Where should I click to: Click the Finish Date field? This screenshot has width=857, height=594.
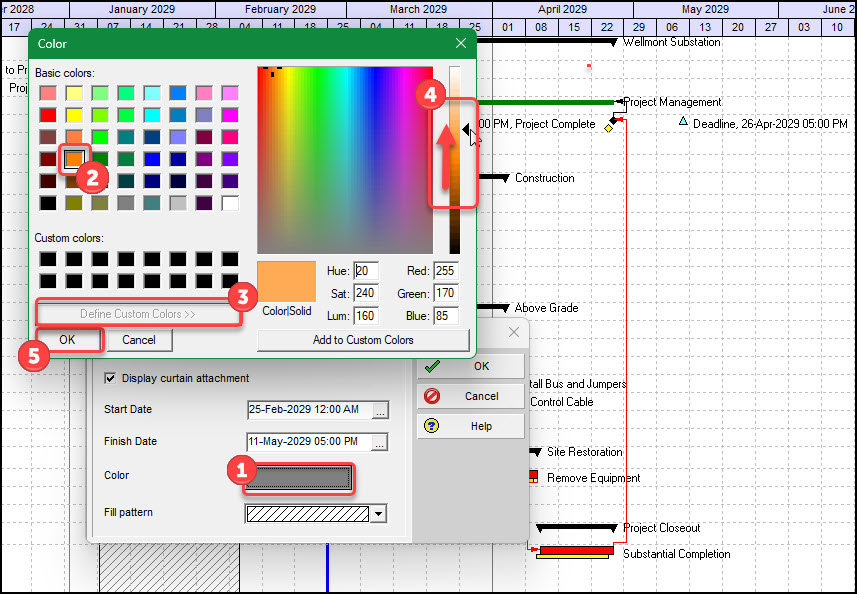click(309, 442)
